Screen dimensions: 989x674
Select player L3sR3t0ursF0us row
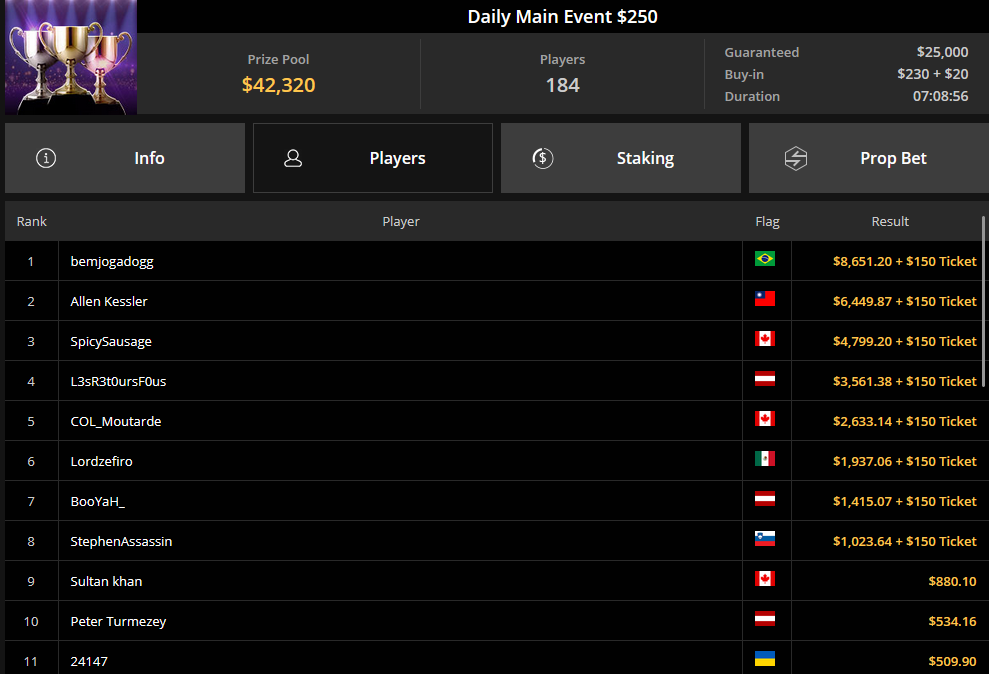coord(493,381)
